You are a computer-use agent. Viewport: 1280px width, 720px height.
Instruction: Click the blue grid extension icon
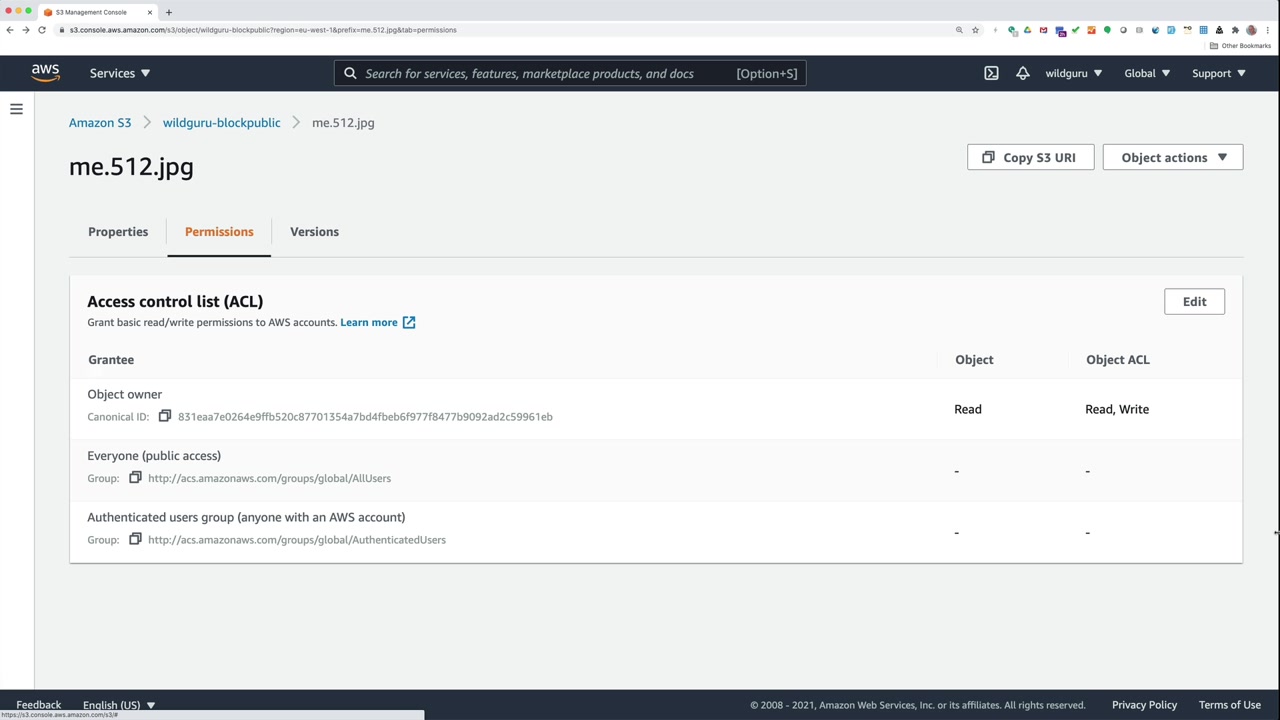(1203, 30)
